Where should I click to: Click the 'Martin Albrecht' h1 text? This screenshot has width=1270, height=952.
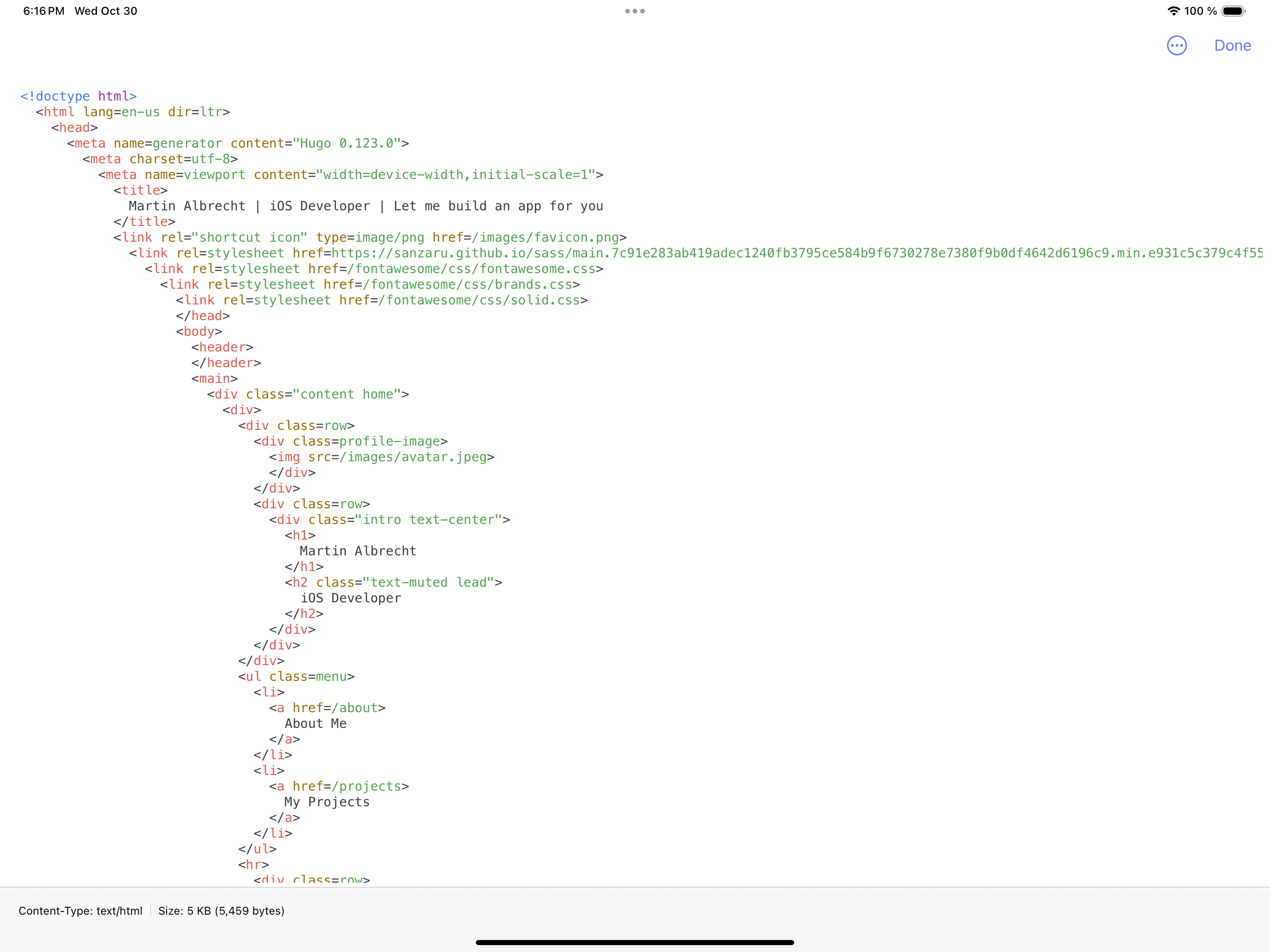click(358, 551)
